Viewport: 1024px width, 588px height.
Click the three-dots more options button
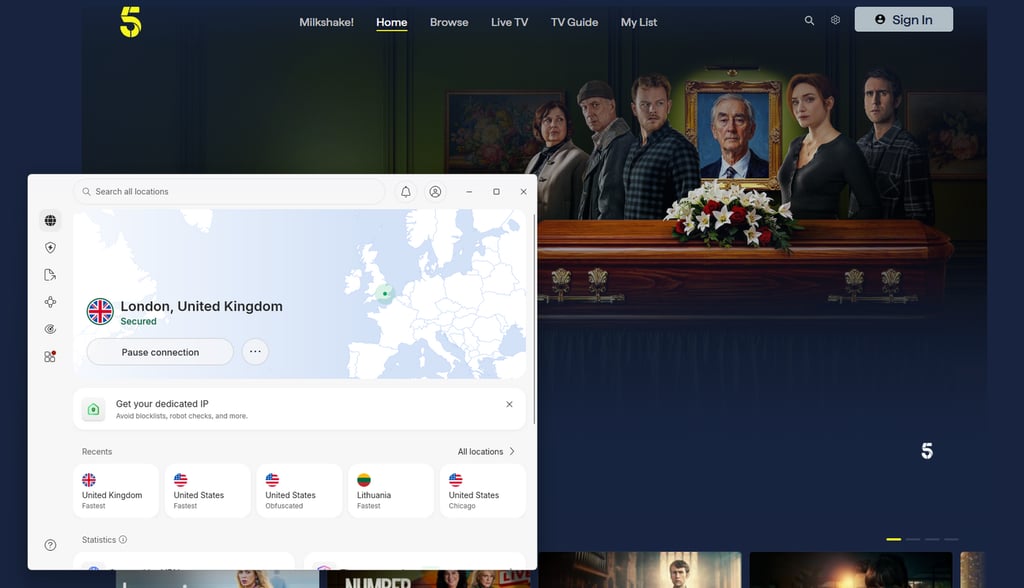(x=255, y=351)
